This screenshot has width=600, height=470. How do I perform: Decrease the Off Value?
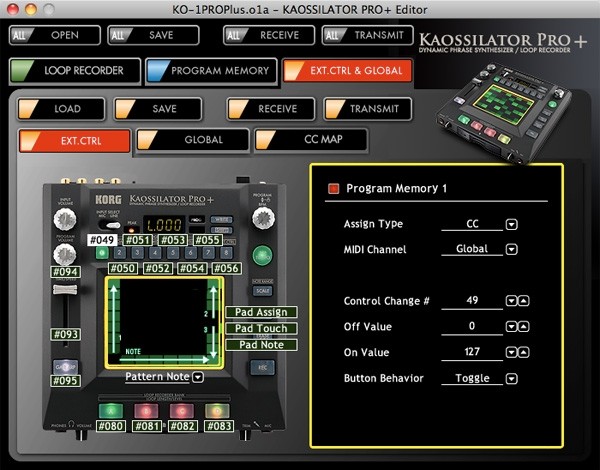tap(512, 326)
